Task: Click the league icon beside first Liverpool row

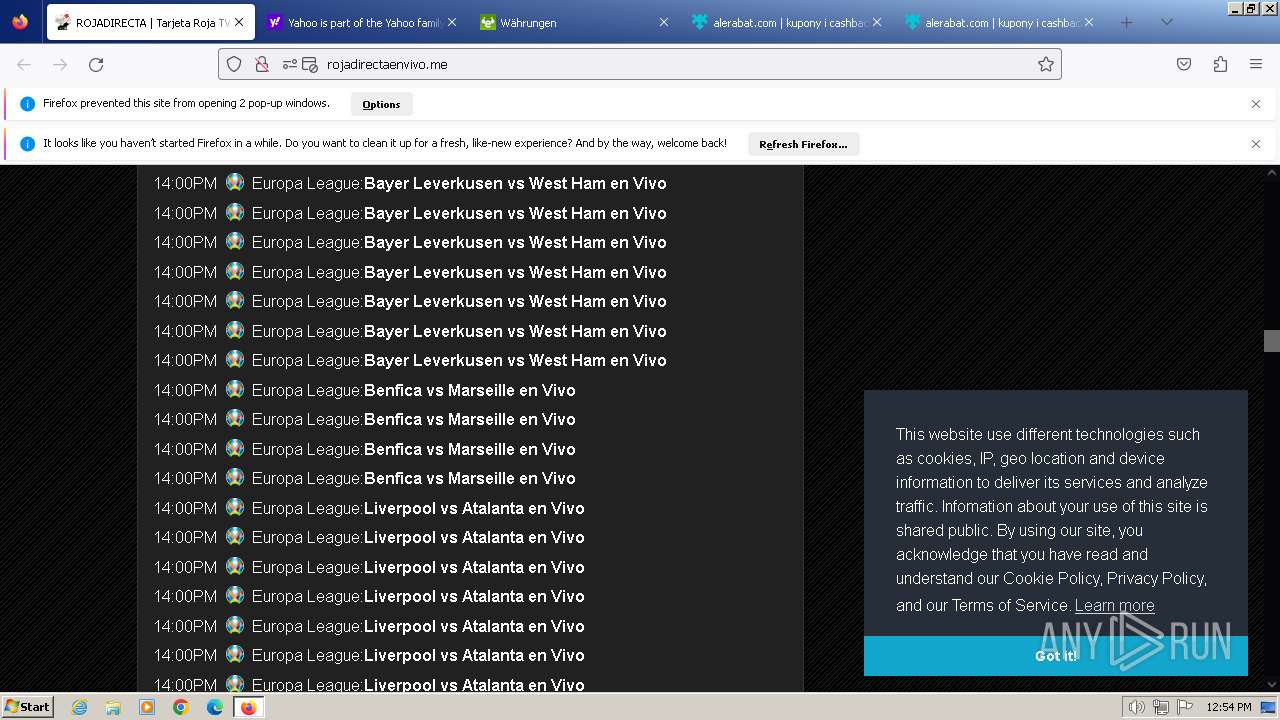Action: (x=235, y=507)
